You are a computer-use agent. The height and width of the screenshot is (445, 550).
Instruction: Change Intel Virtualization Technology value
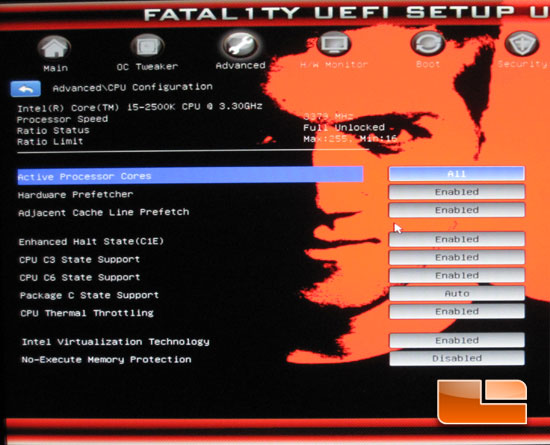point(457,341)
